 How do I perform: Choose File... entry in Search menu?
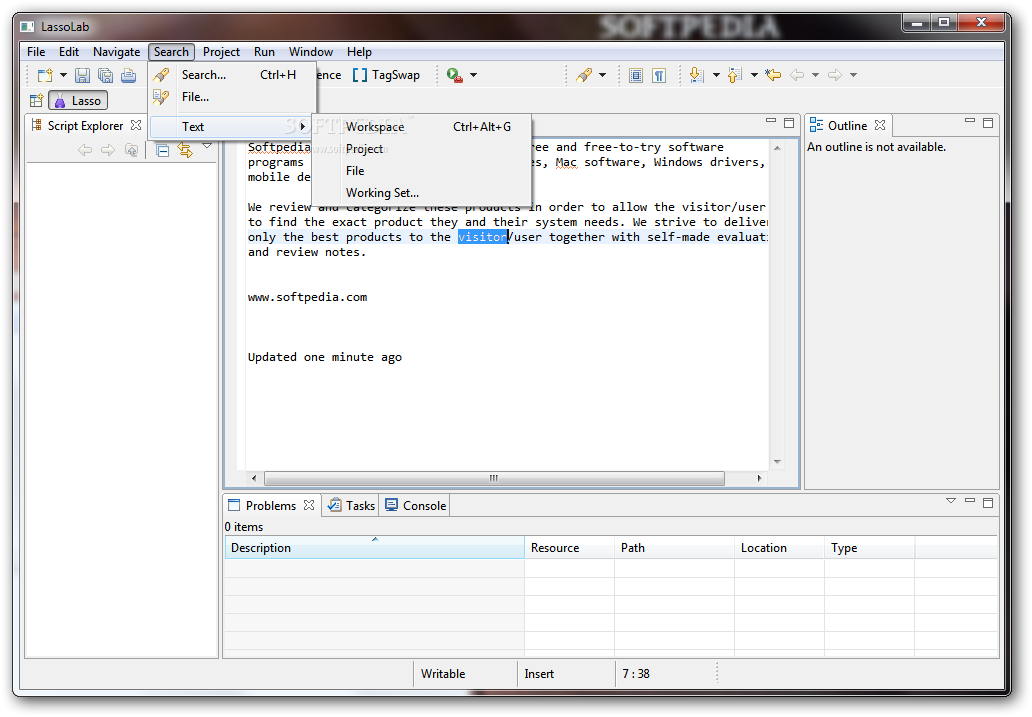pos(233,97)
